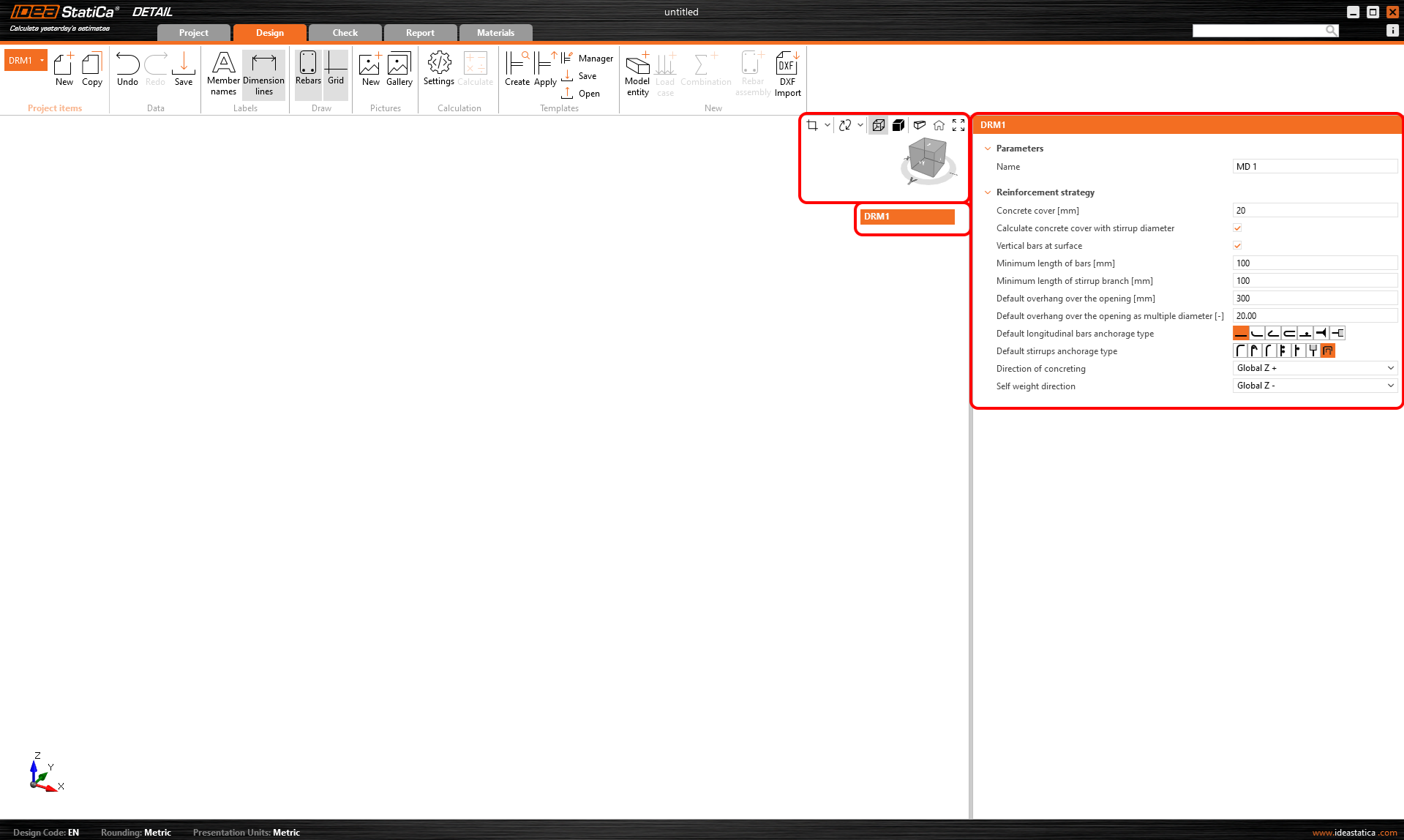Click the Design Code EN status entry
1404x840 pixels.
(x=46, y=833)
